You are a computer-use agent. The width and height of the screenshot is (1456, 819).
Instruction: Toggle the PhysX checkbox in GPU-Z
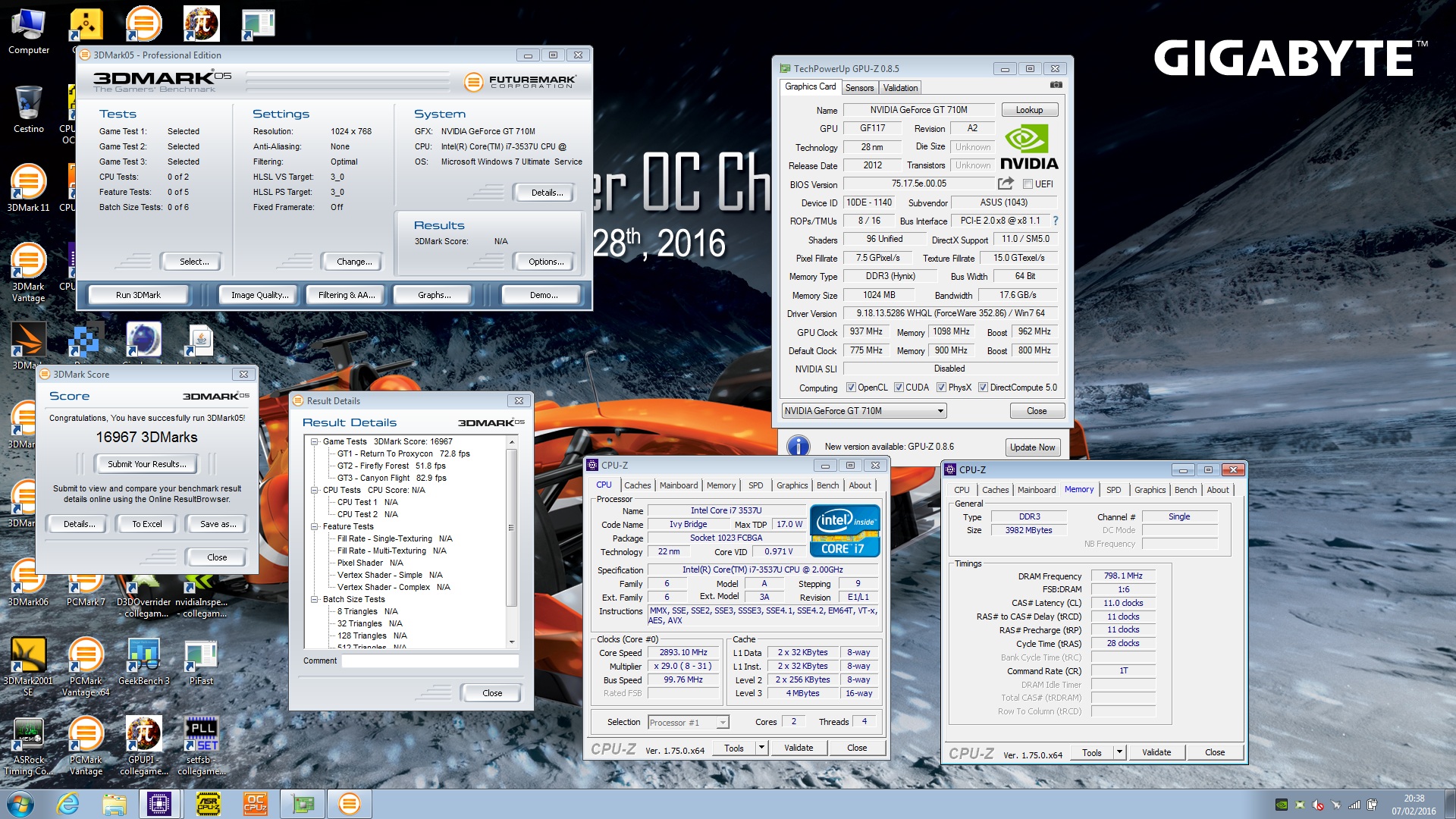coord(941,388)
